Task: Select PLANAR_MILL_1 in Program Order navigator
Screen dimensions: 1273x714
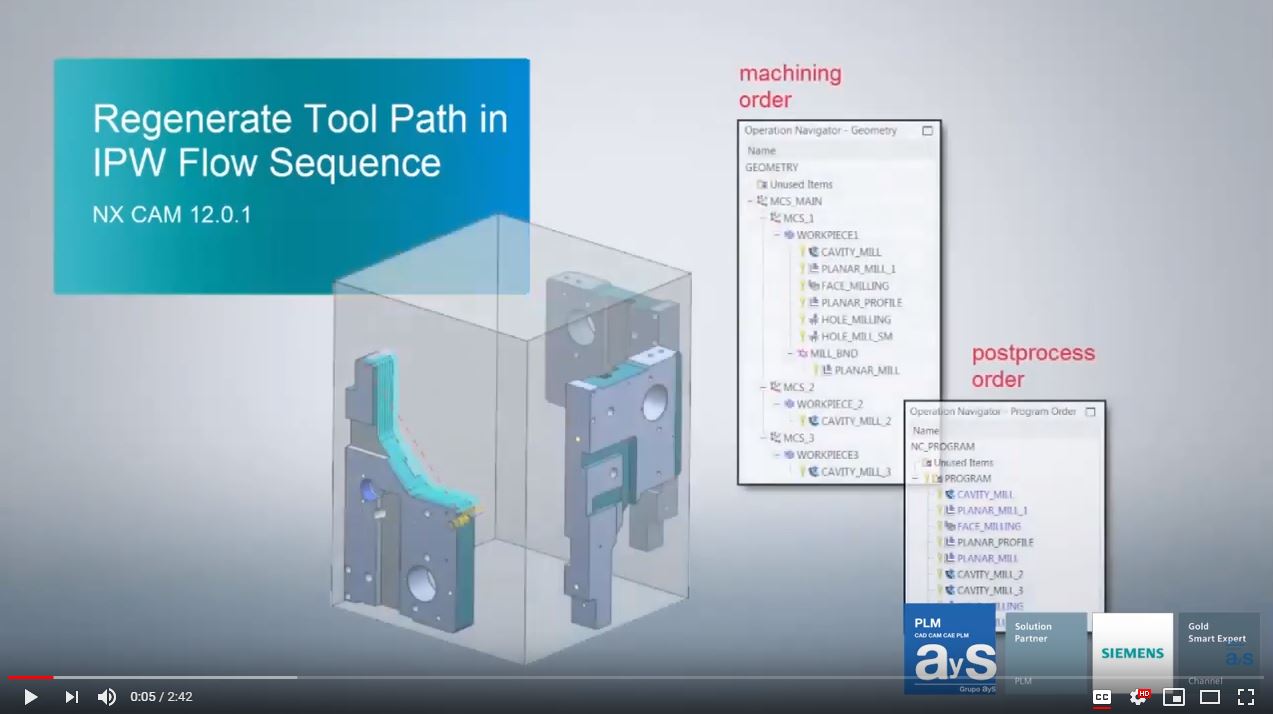Action: pyautogui.click(x=992, y=511)
